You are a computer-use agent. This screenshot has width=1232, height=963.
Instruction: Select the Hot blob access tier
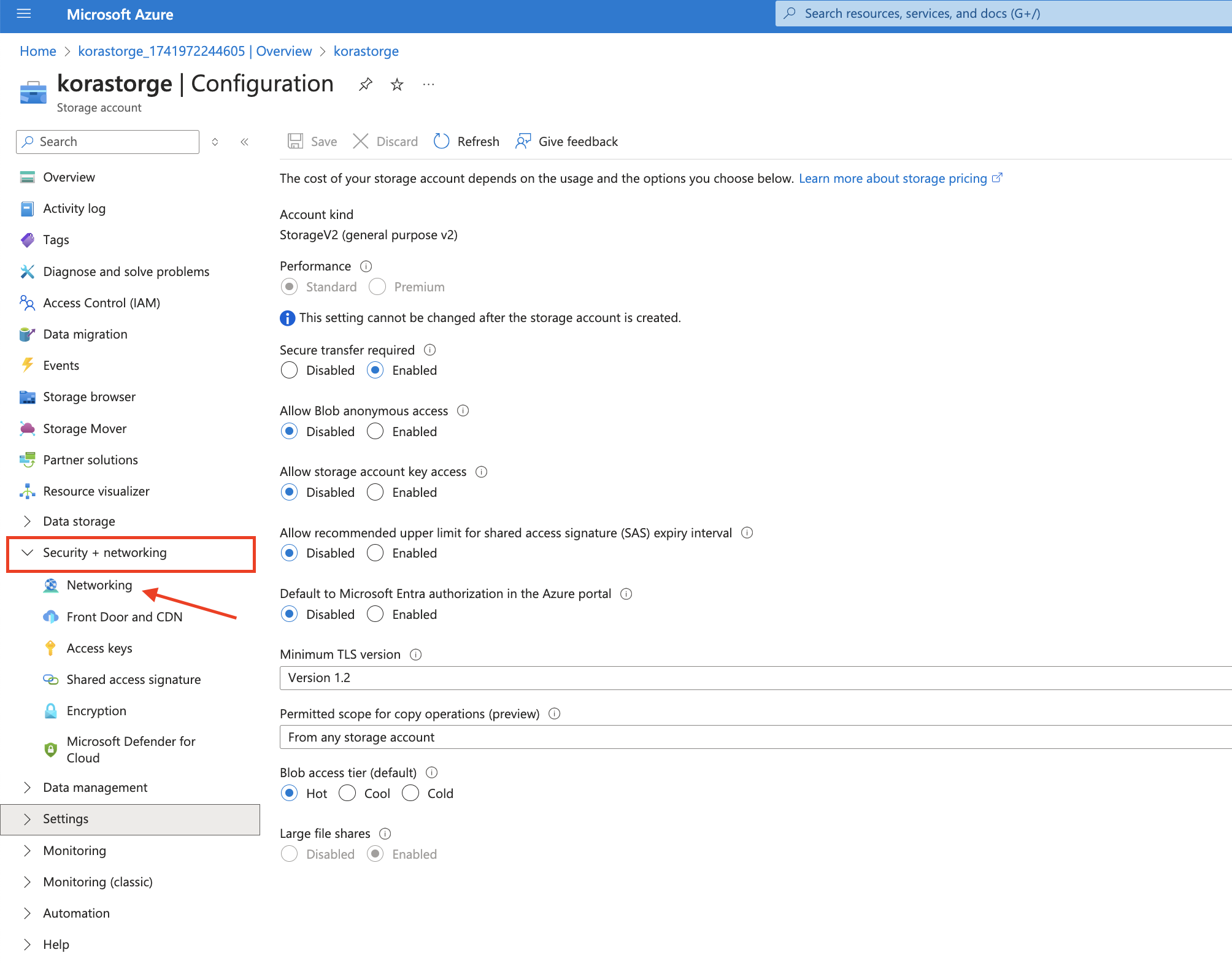point(289,793)
